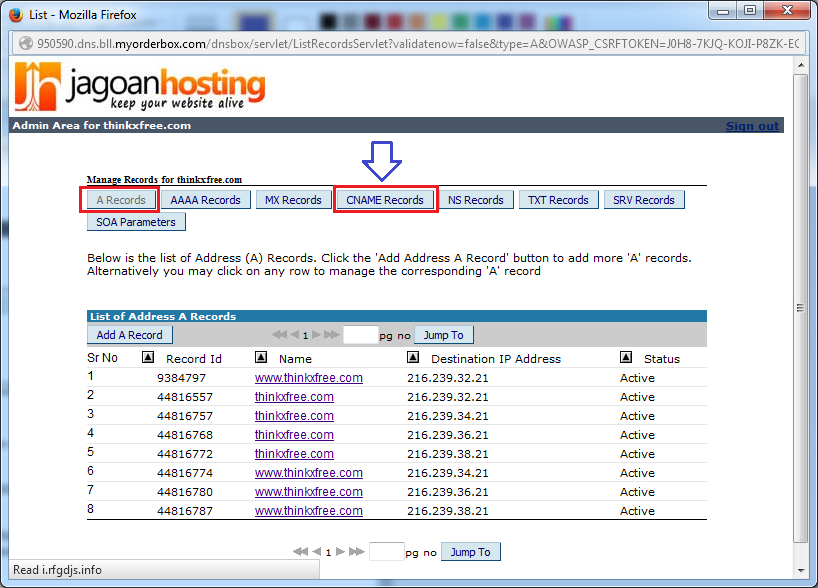Open the AAAA Records tab
The height and width of the screenshot is (588, 818).
206,200
